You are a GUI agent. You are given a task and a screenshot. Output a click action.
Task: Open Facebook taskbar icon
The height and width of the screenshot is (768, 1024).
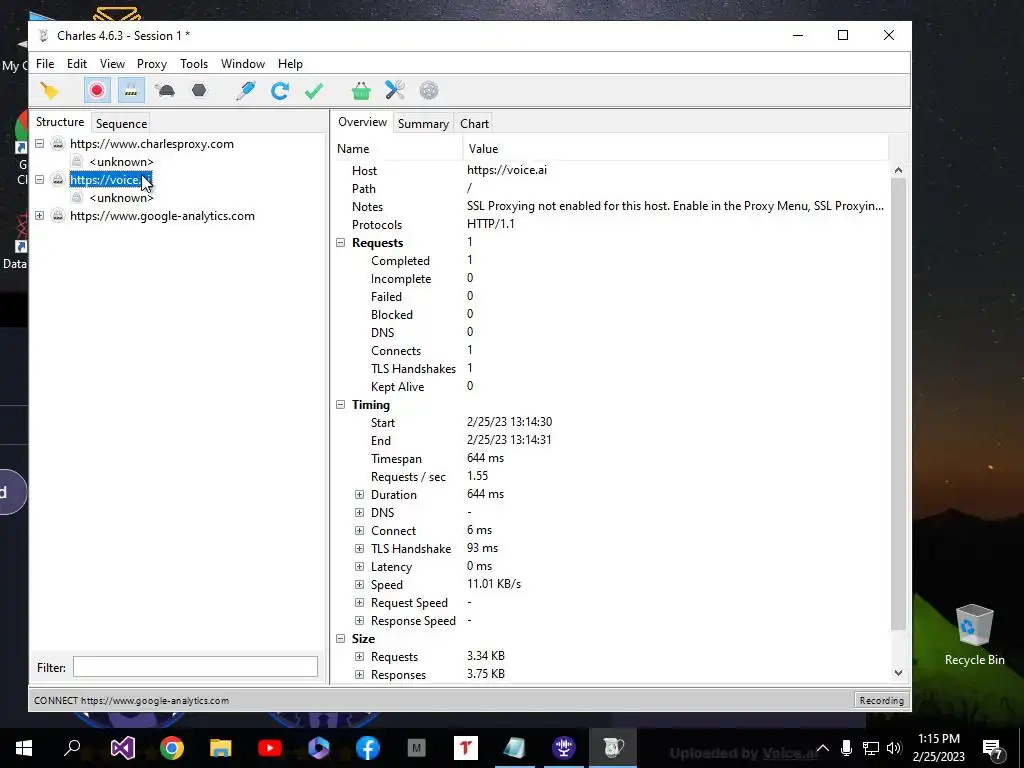tap(368, 748)
